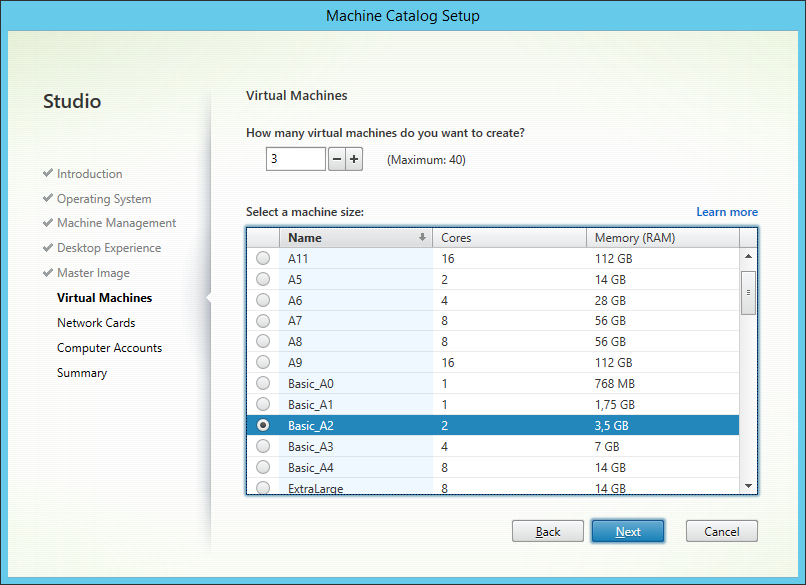This screenshot has height=585, width=806.
Task: Sort by the Memory (RAM) column header
Action: tap(663, 237)
